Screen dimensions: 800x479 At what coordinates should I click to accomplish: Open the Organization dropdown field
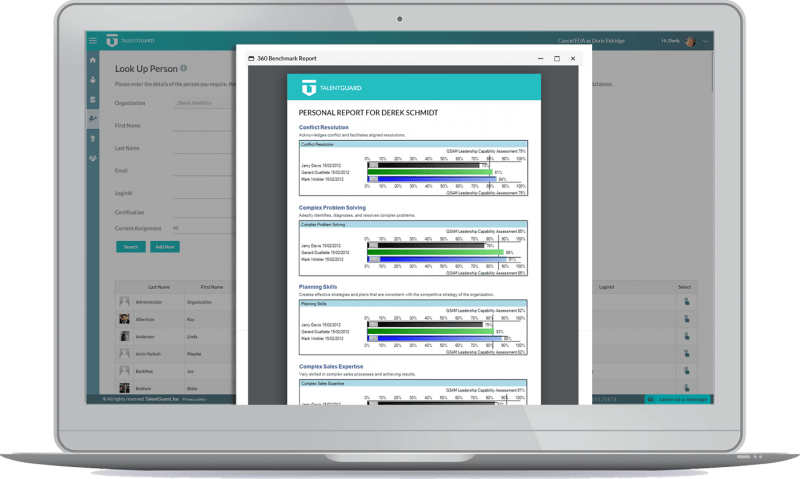[200, 103]
